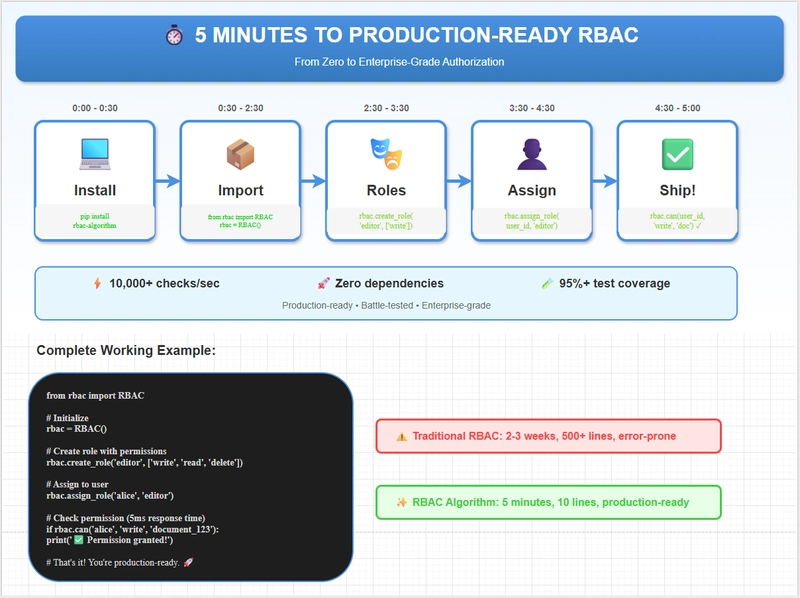Click the lightning bolt beside 10,000+ checks/sec
Image resolution: width=800 pixels, height=598 pixels.
click(x=97, y=284)
